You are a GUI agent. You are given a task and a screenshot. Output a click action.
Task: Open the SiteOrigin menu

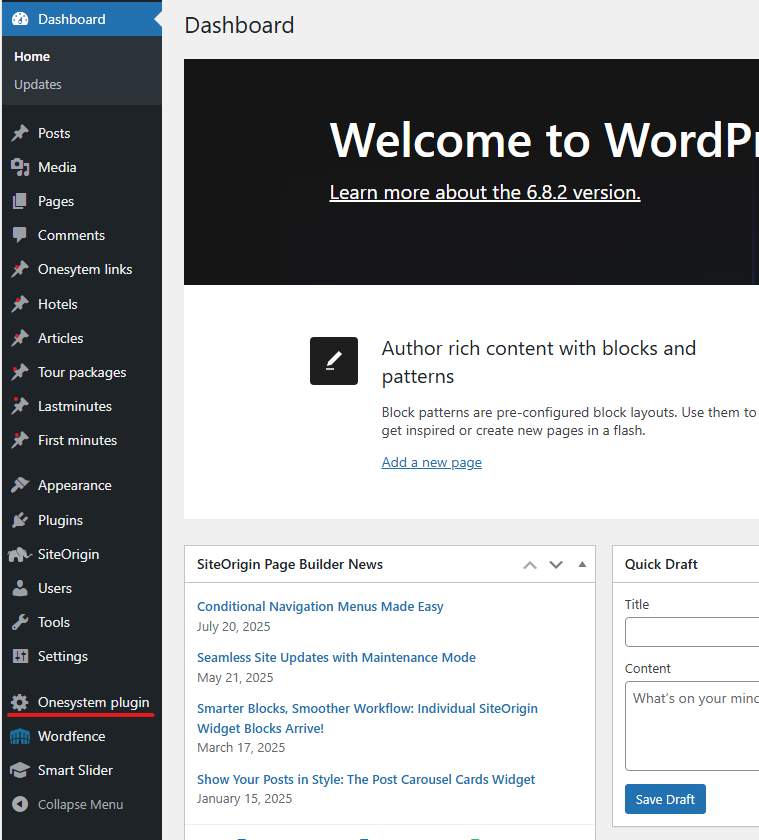click(82, 554)
